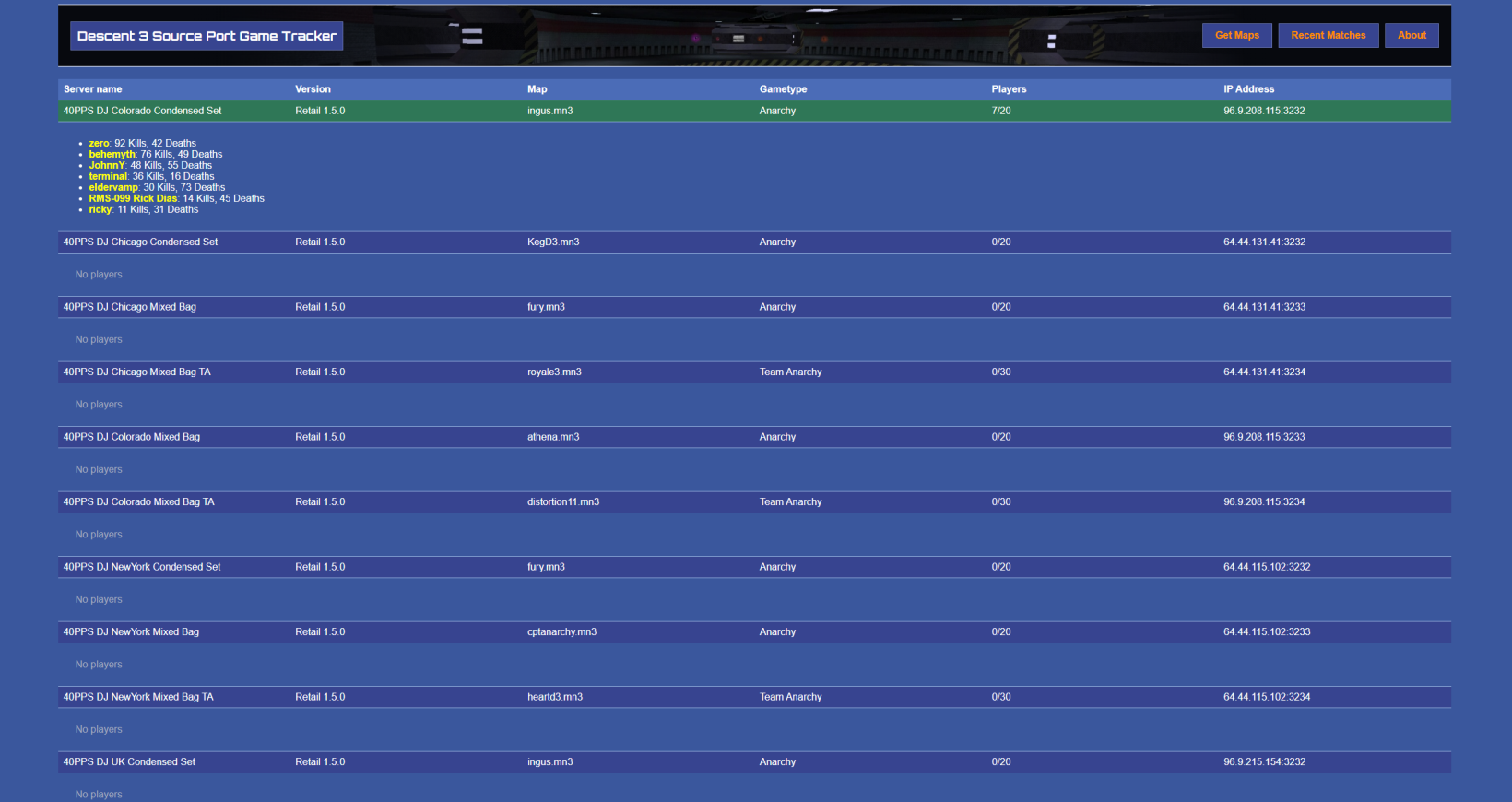Select the 40PPS DJ Chicago Condensed Set server
The height and width of the screenshot is (802, 1512).
pos(754,242)
